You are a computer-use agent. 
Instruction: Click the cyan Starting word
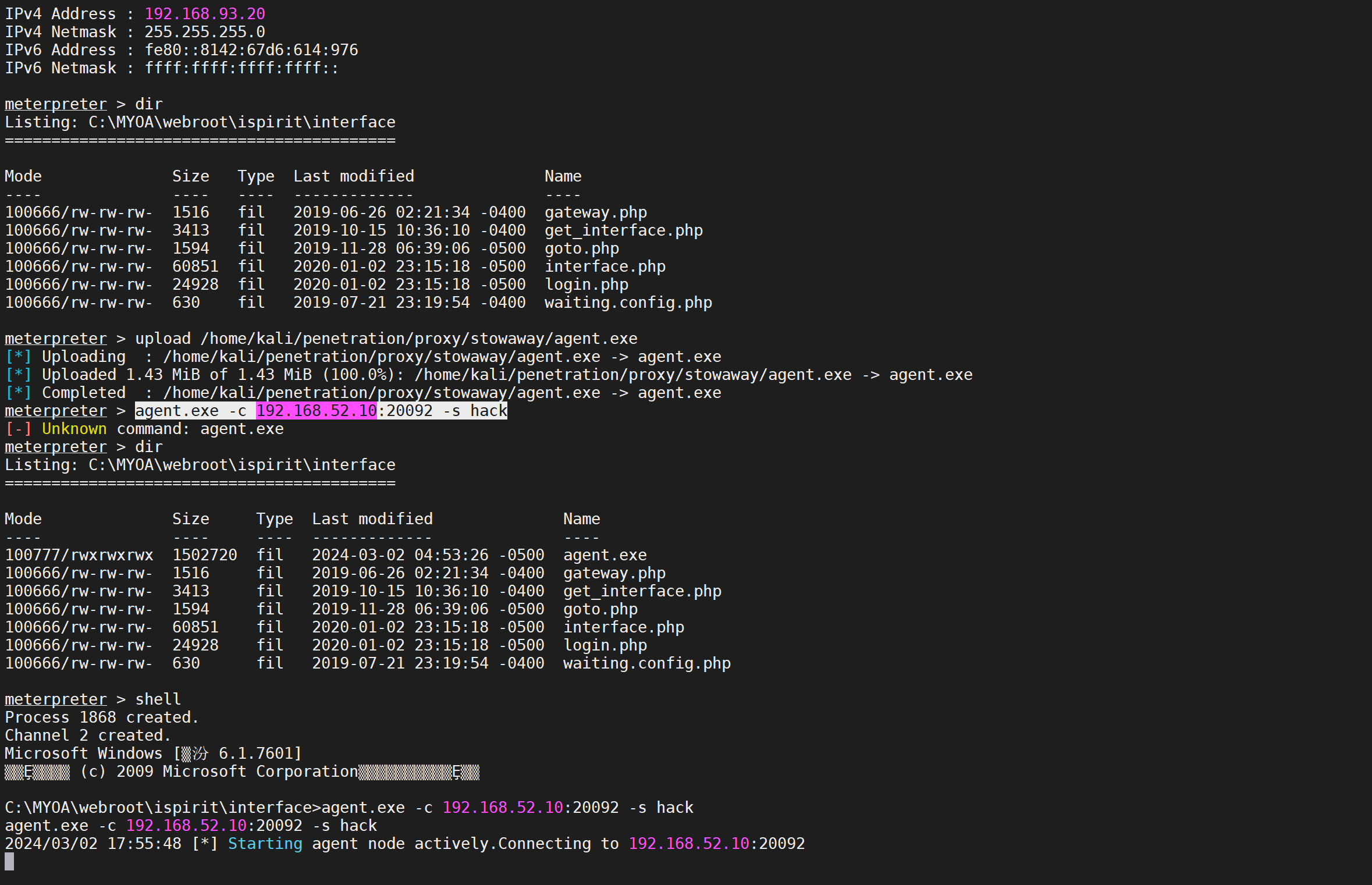pos(265,844)
